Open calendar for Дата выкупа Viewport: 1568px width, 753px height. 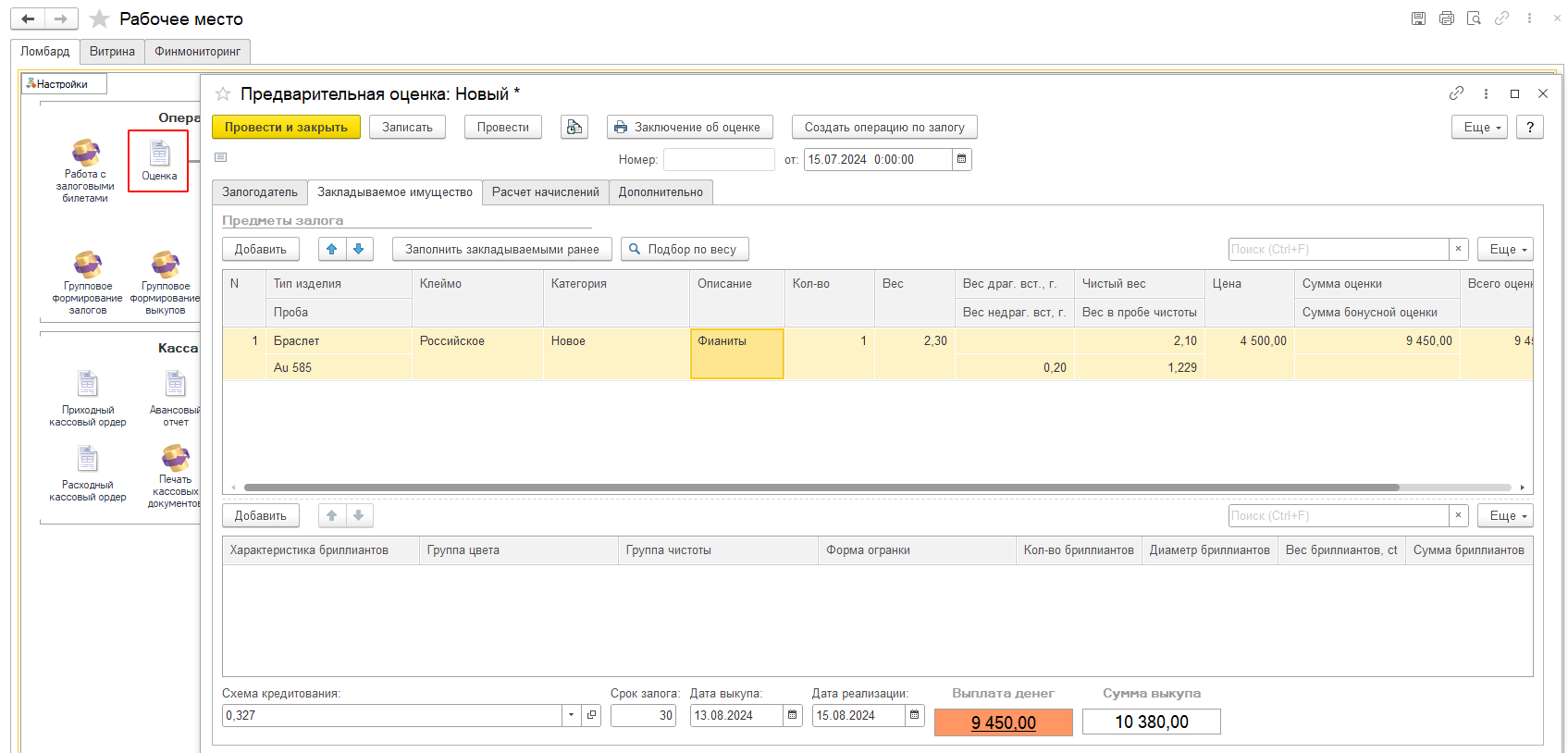793,715
